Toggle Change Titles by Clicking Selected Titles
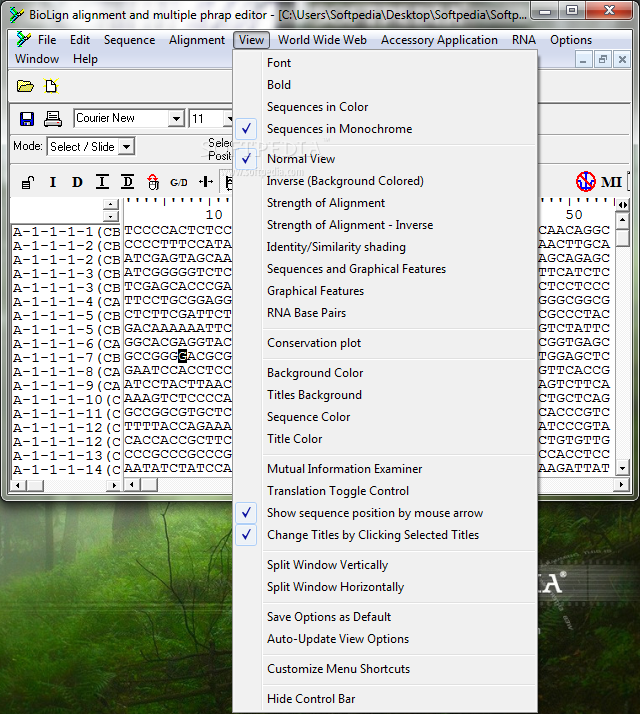The height and width of the screenshot is (714, 640). pos(373,535)
